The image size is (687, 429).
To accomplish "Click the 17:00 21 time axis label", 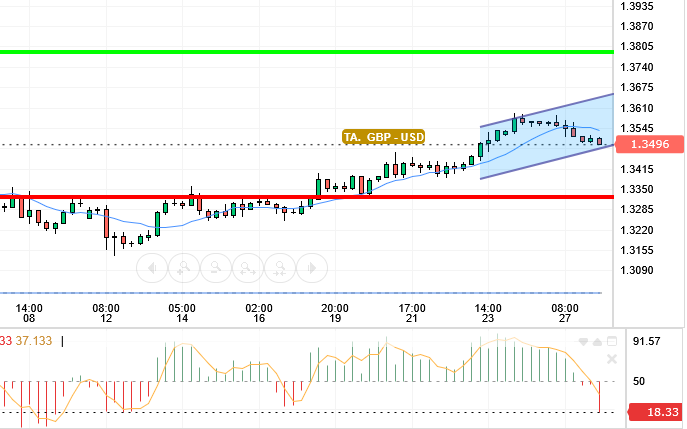I will [411, 313].
